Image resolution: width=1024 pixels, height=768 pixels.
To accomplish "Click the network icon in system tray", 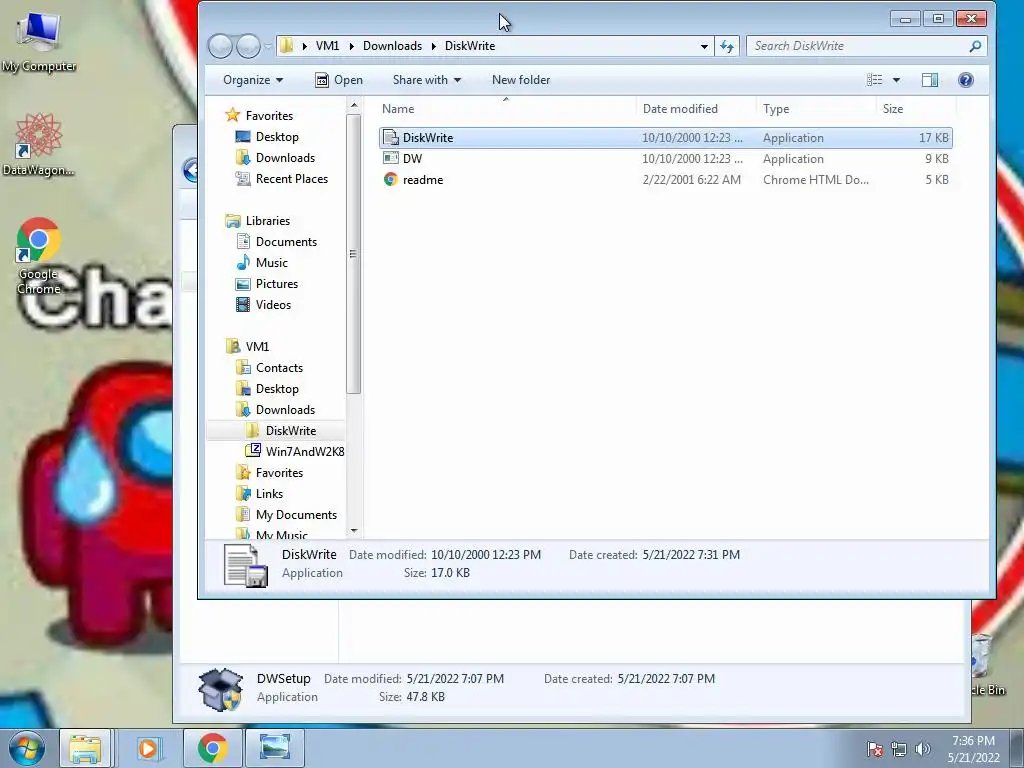I will coord(899,749).
